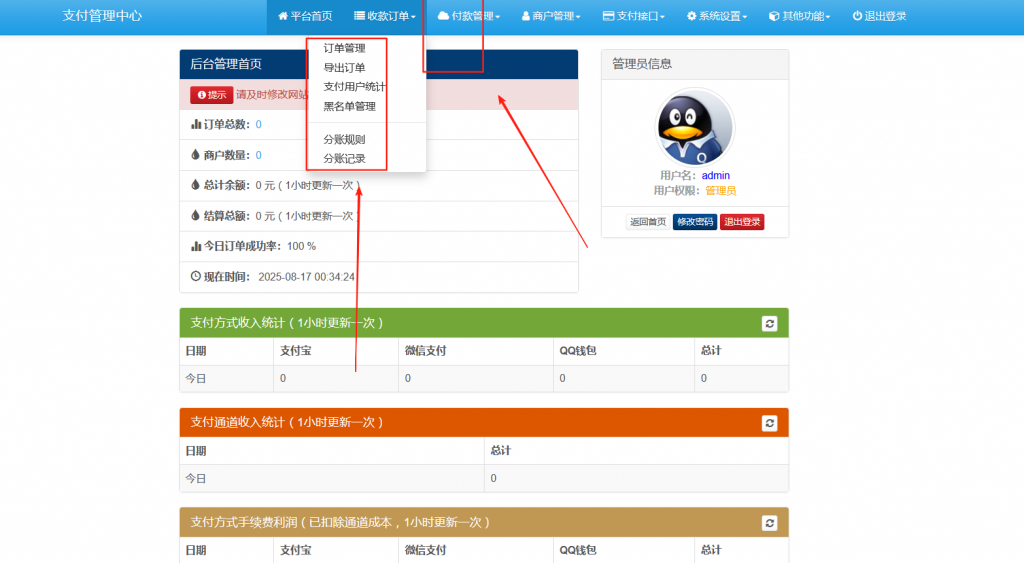Click the 退出登录 power item in navbar
The width and height of the screenshot is (1024, 563).
879,17
